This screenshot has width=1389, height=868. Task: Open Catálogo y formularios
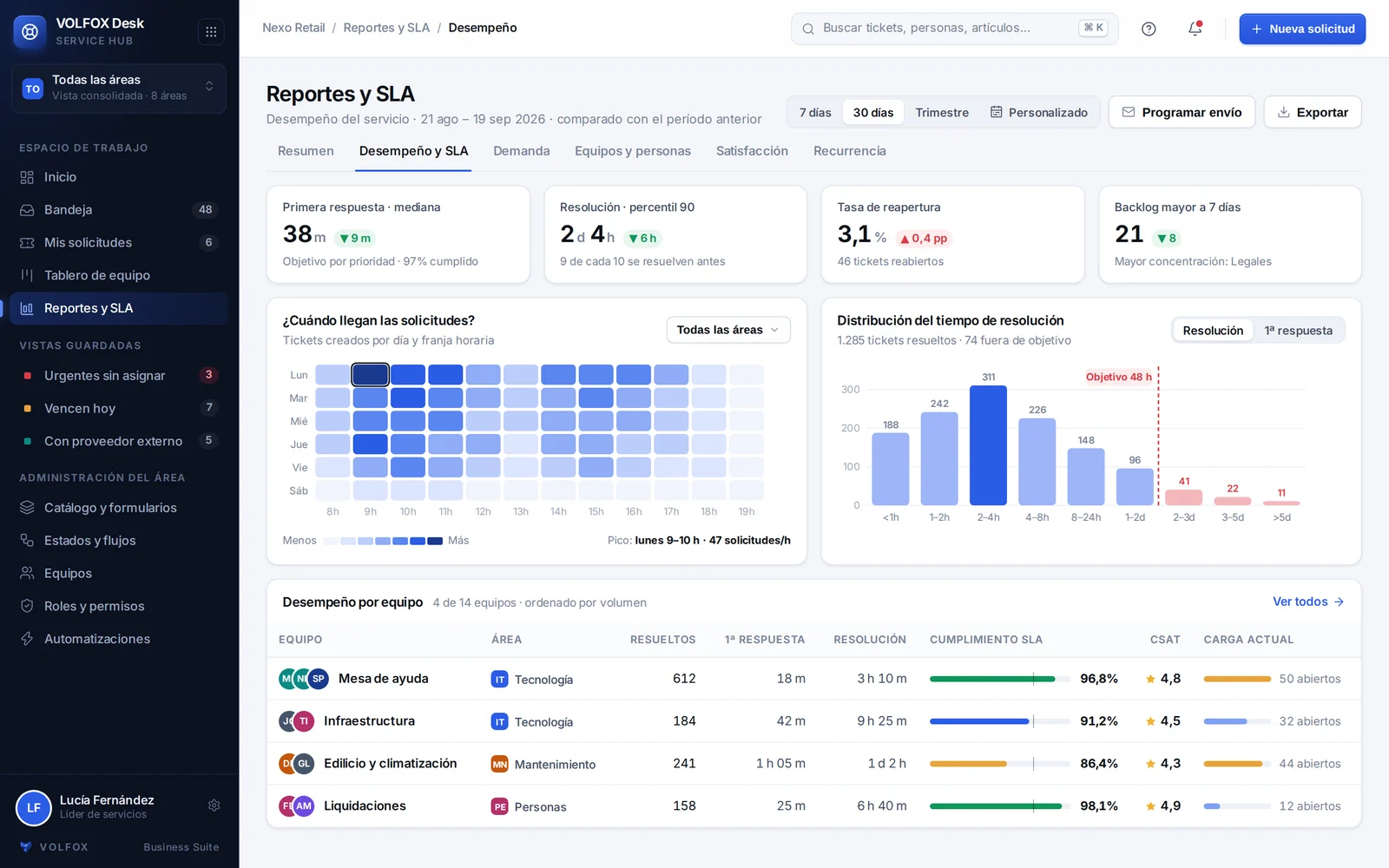pos(119,508)
